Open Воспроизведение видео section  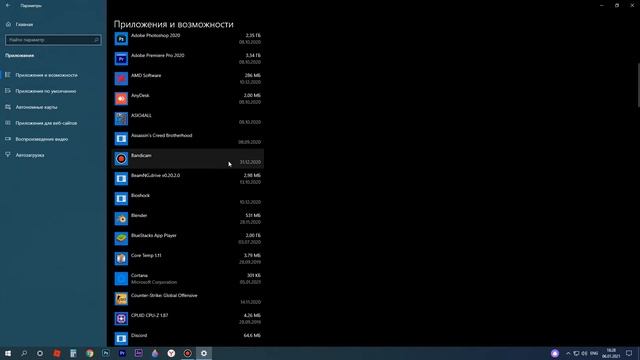[x=41, y=139]
